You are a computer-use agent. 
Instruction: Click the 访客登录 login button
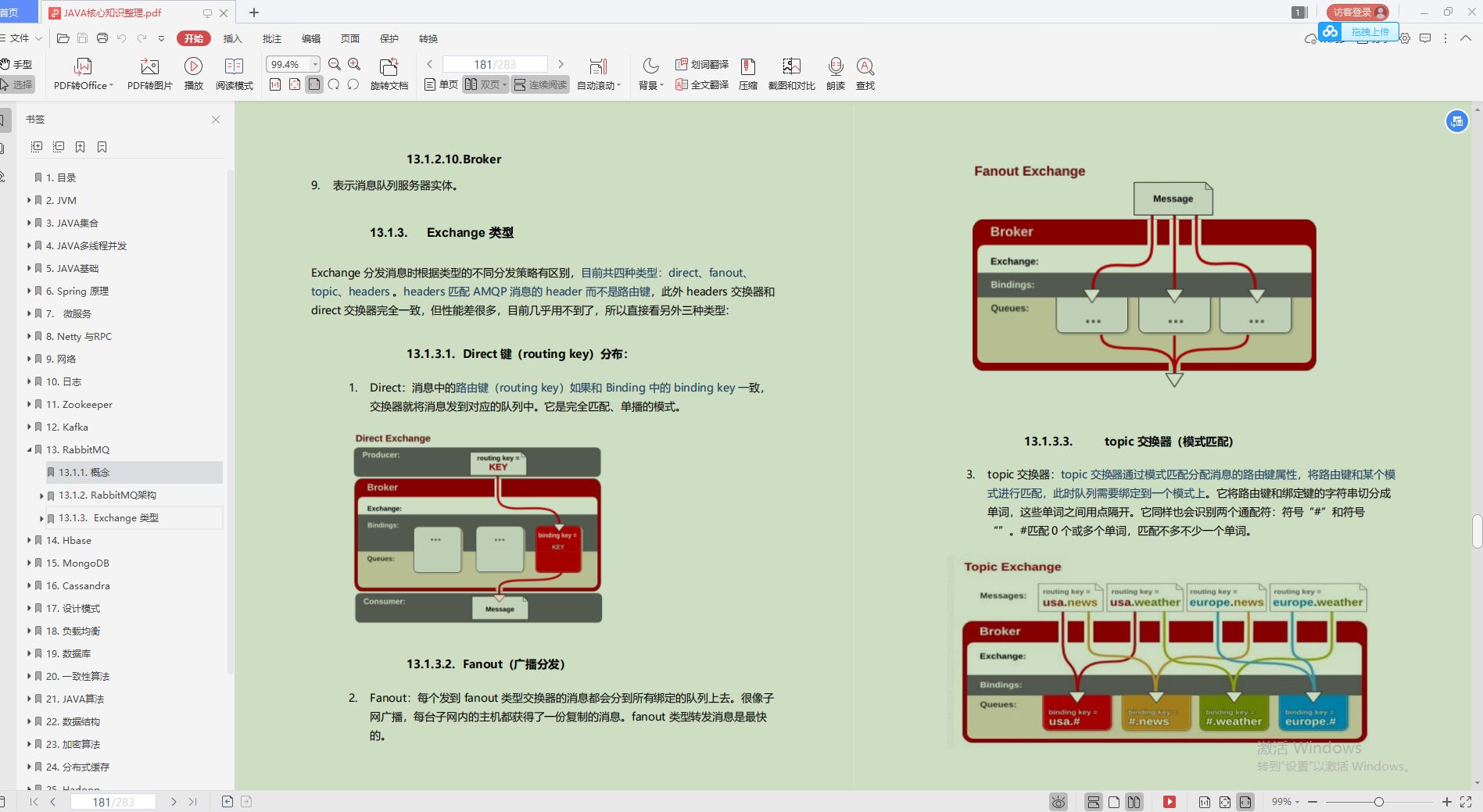coord(1358,13)
